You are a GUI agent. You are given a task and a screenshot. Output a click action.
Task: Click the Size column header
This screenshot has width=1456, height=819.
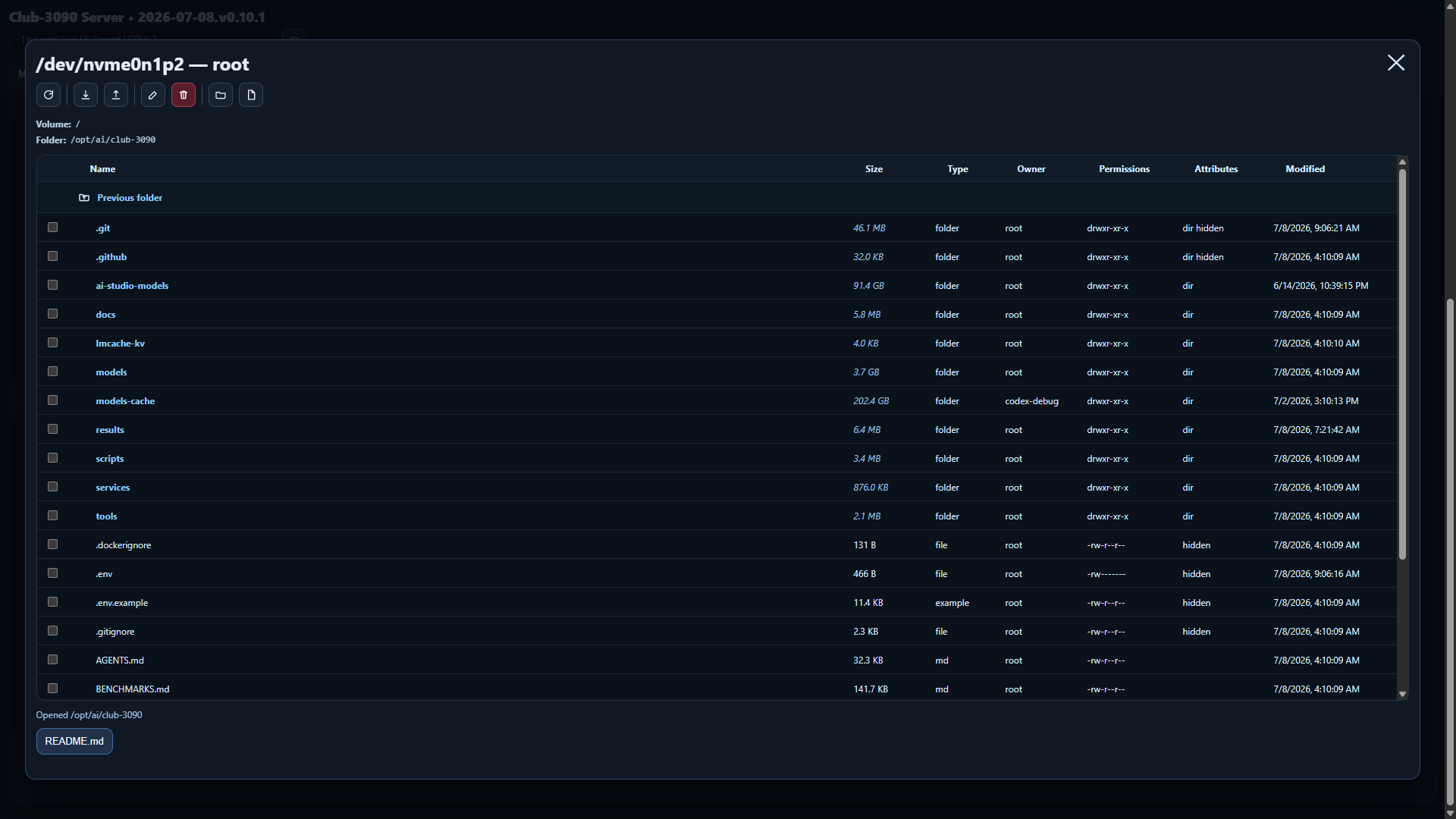[x=874, y=169]
